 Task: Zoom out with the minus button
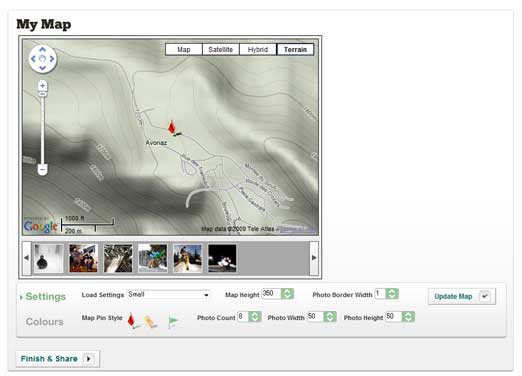tap(42, 170)
